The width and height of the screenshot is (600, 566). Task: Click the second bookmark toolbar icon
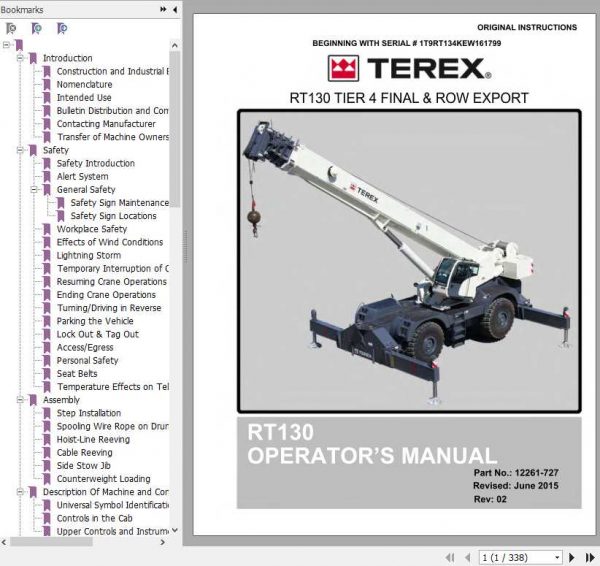[36, 28]
